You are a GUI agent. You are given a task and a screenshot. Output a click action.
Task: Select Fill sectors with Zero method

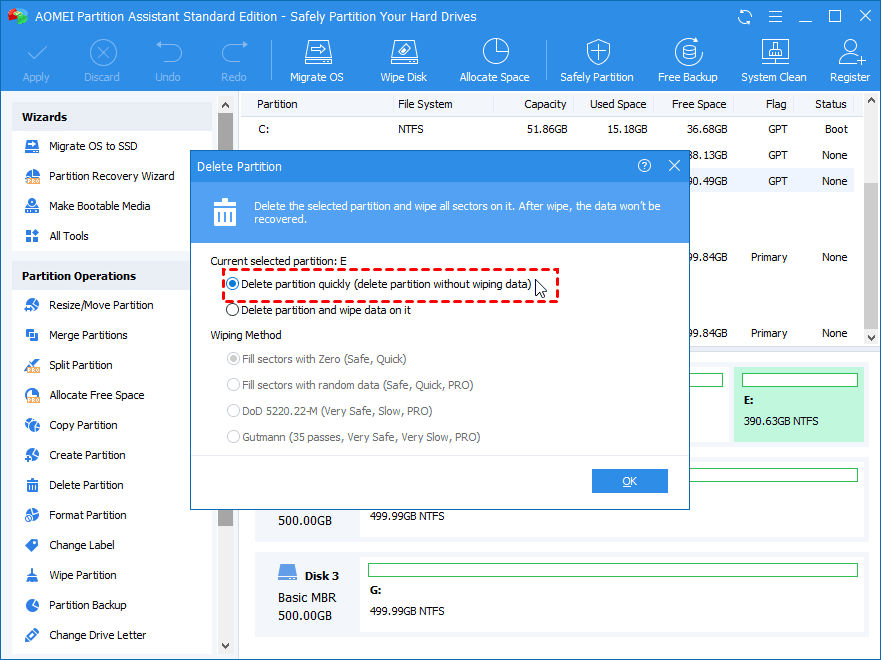click(234, 359)
